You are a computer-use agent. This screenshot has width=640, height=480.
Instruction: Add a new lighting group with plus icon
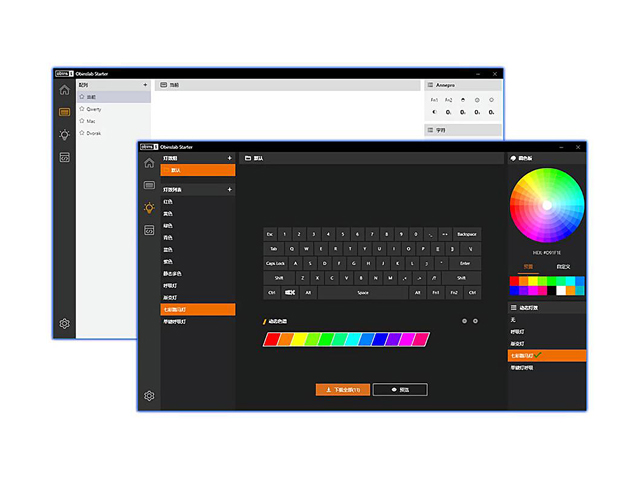tap(229, 158)
